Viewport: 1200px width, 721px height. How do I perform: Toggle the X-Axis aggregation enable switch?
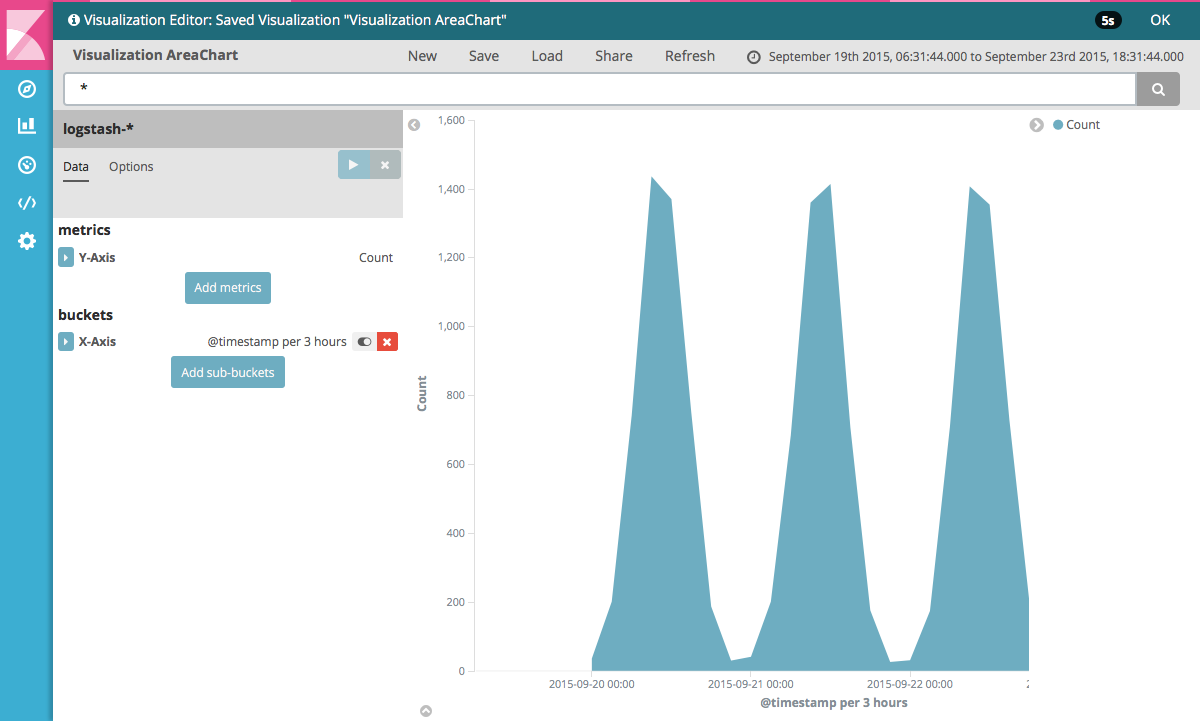pyautogui.click(x=364, y=342)
